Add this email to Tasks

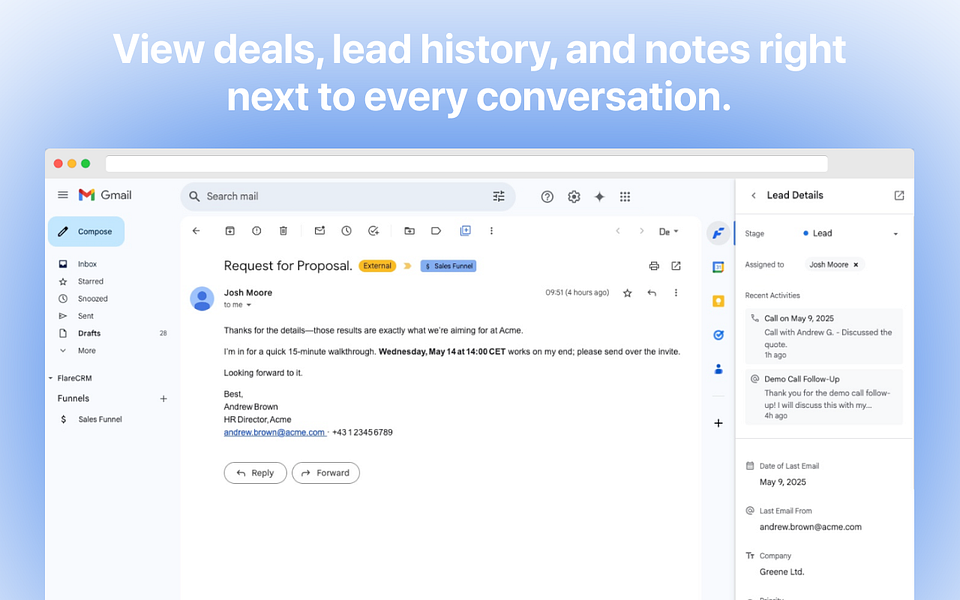pyautogui.click(x=373, y=231)
